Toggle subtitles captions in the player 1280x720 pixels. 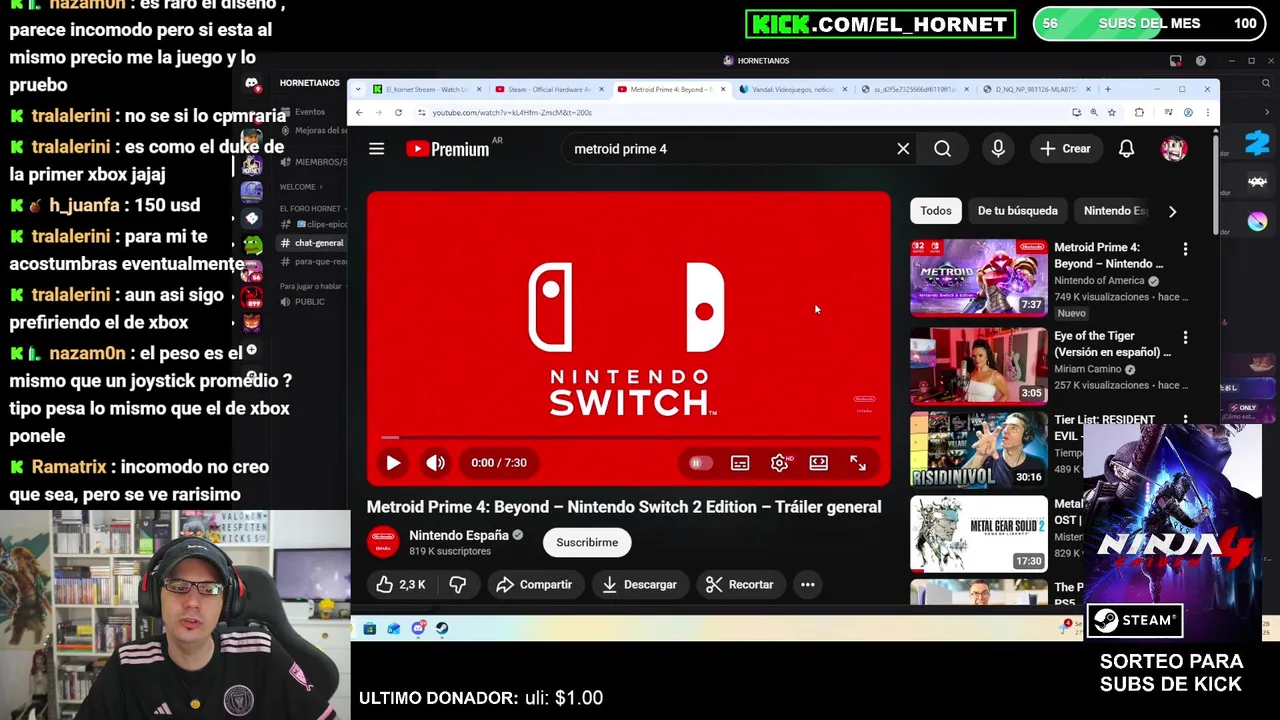point(740,463)
